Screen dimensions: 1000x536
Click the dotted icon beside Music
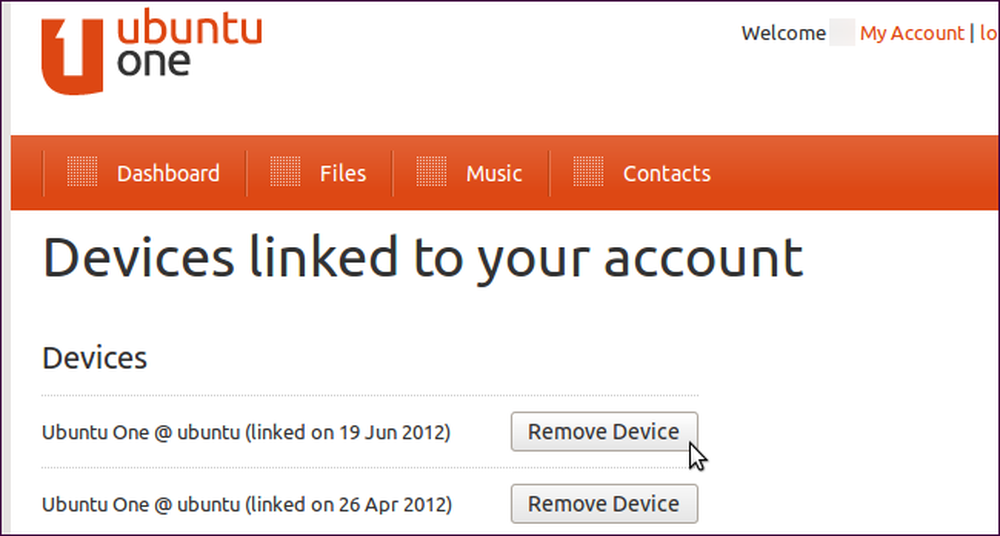[432, 171]
